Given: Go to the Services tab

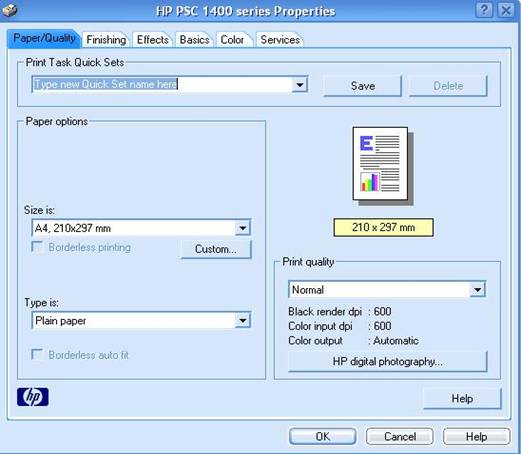Looking at the screenshot, I should (x=280, y=40).
